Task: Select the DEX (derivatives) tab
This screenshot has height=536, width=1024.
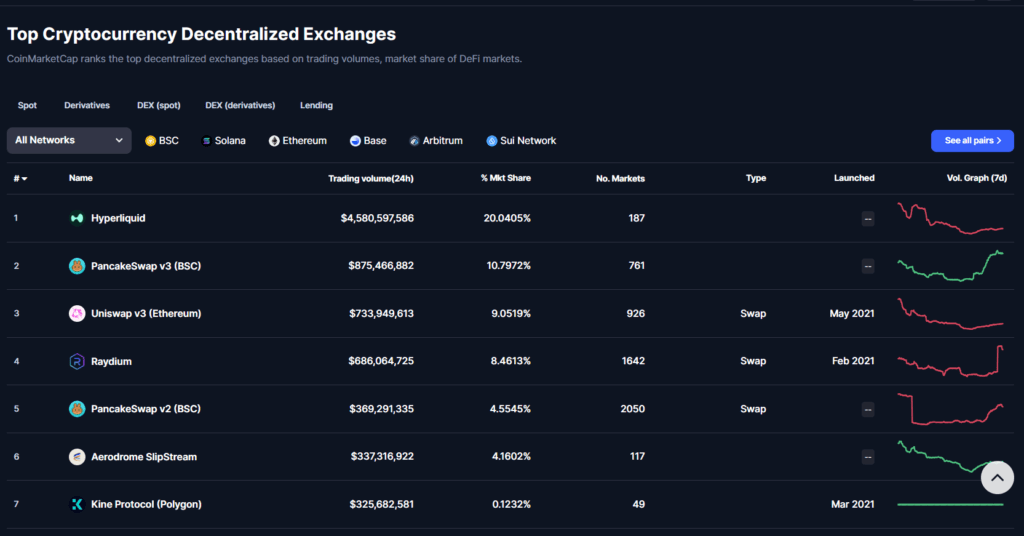Action: [240, 105]
